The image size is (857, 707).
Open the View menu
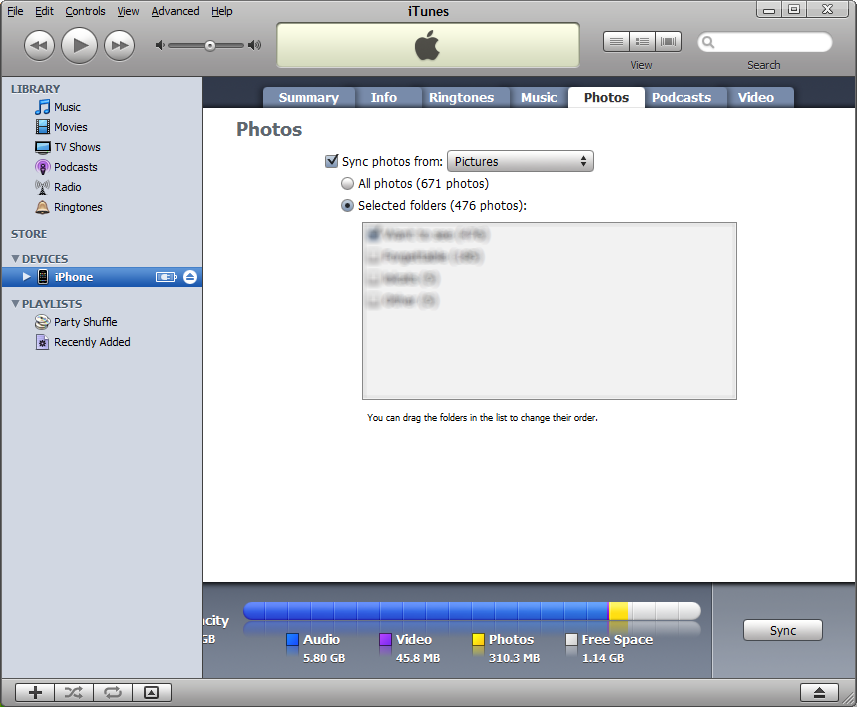click(x=128, y=11)
